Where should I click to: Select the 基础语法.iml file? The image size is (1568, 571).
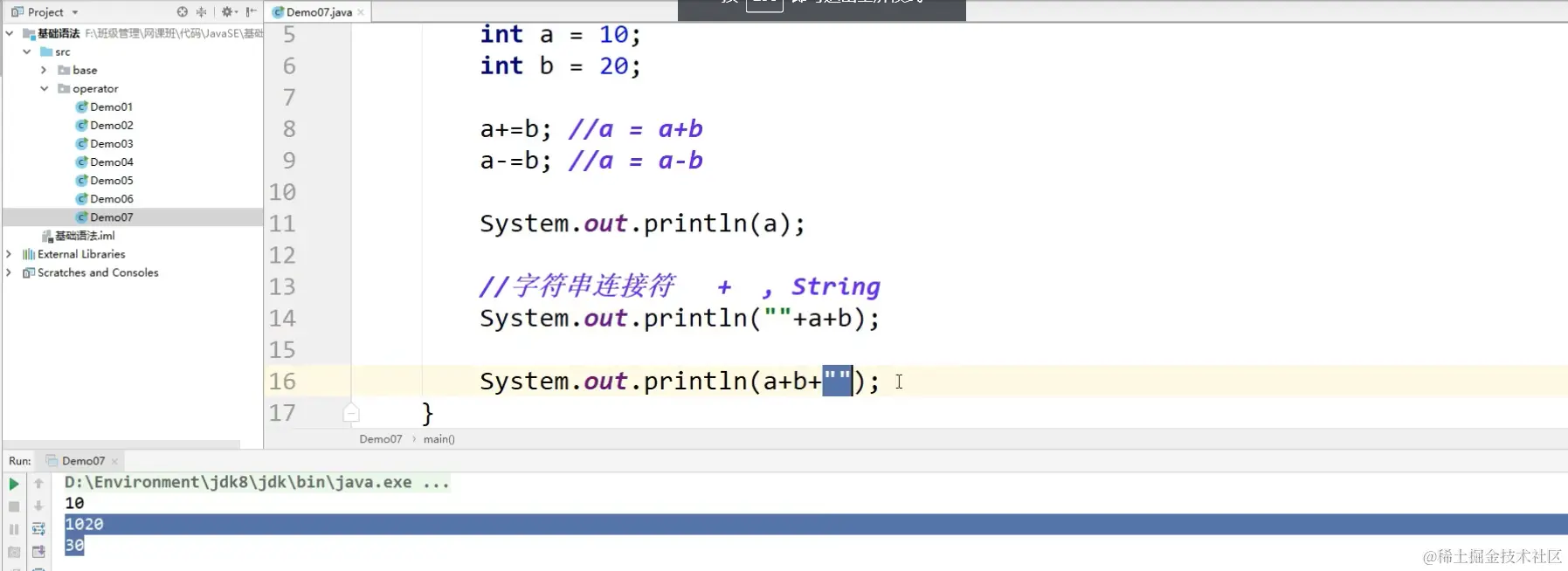79,236
